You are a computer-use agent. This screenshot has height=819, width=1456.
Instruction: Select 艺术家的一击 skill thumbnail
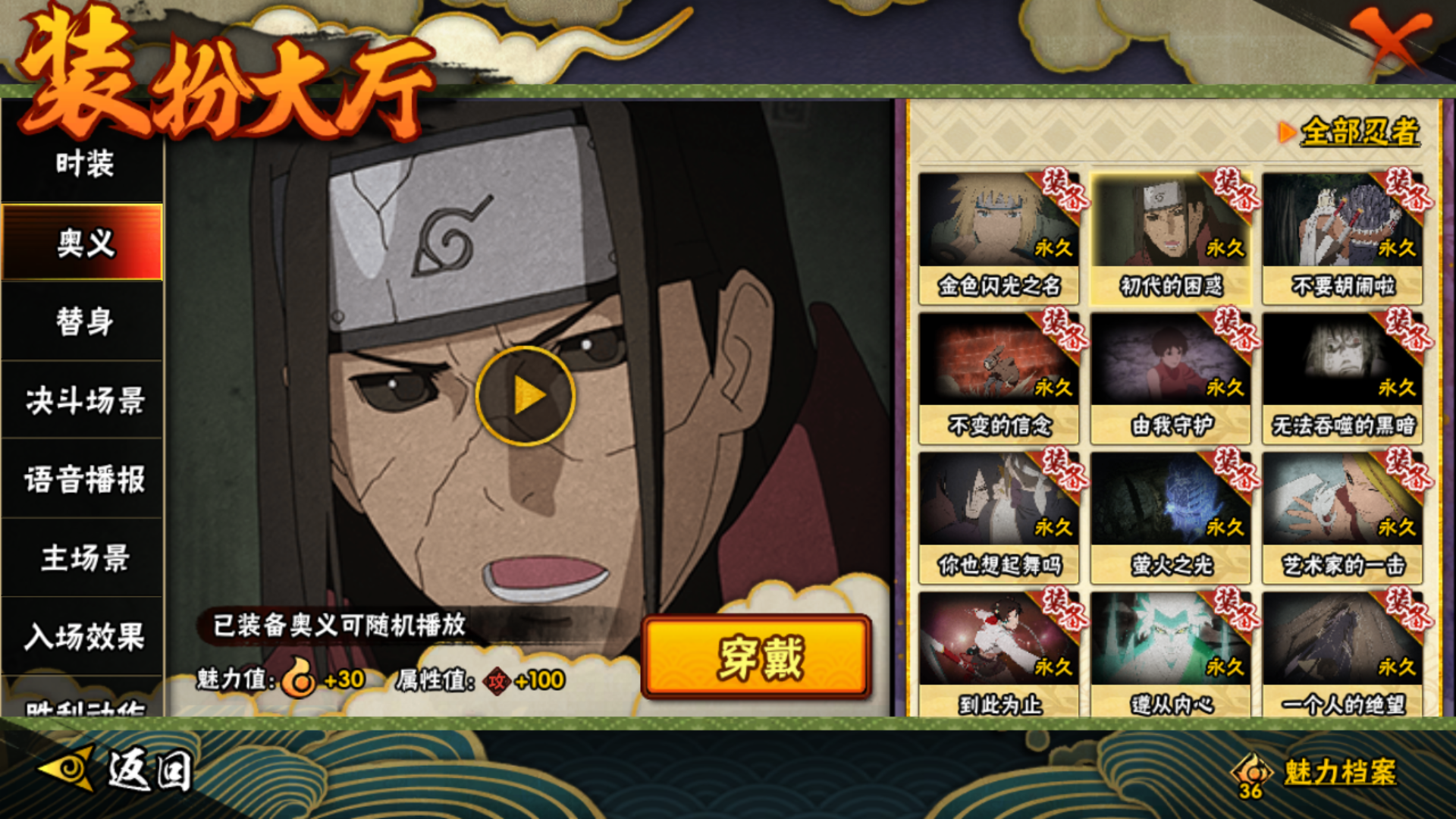(1342, 516)
